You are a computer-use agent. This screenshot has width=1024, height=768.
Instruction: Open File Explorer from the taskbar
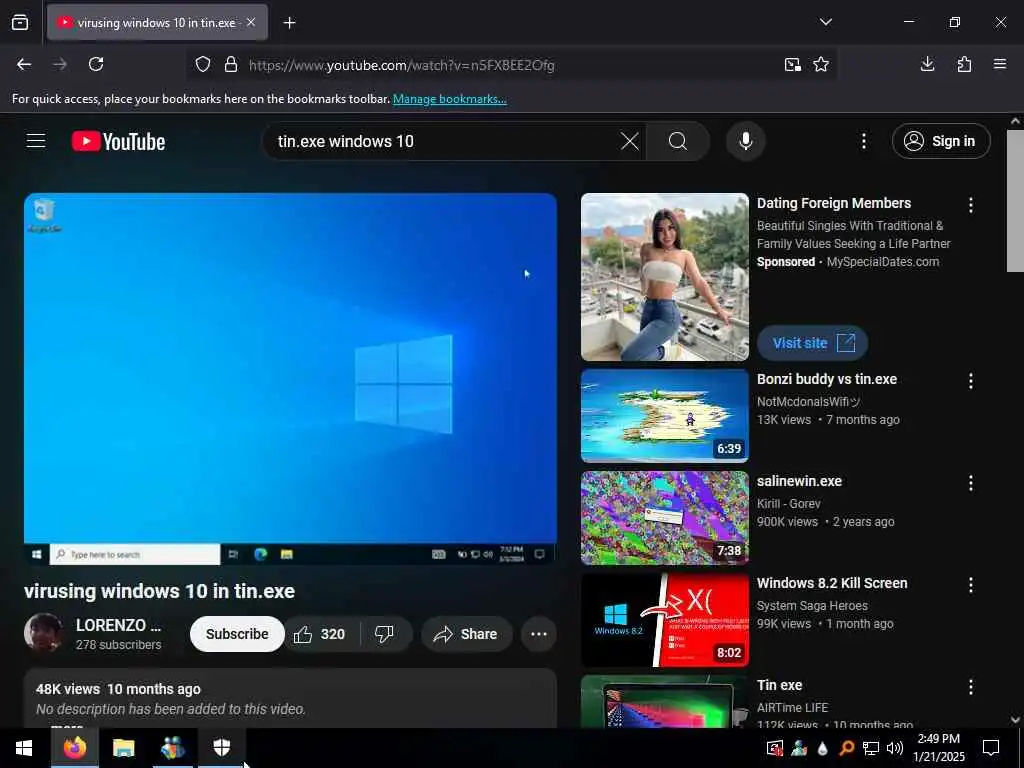pos(123,748)
